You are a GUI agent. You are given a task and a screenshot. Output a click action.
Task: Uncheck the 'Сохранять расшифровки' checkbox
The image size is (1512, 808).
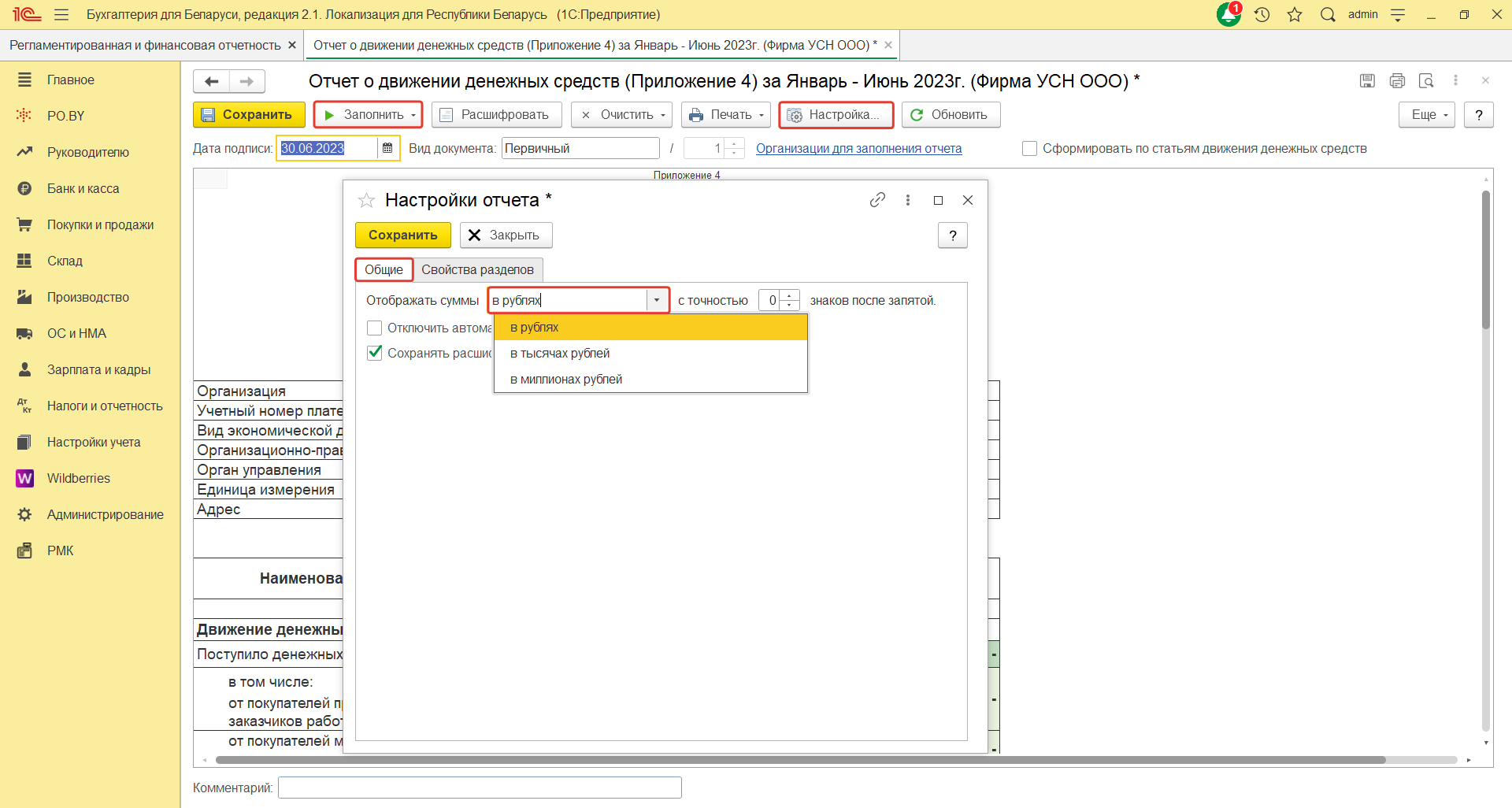click(x=375, y=353)
